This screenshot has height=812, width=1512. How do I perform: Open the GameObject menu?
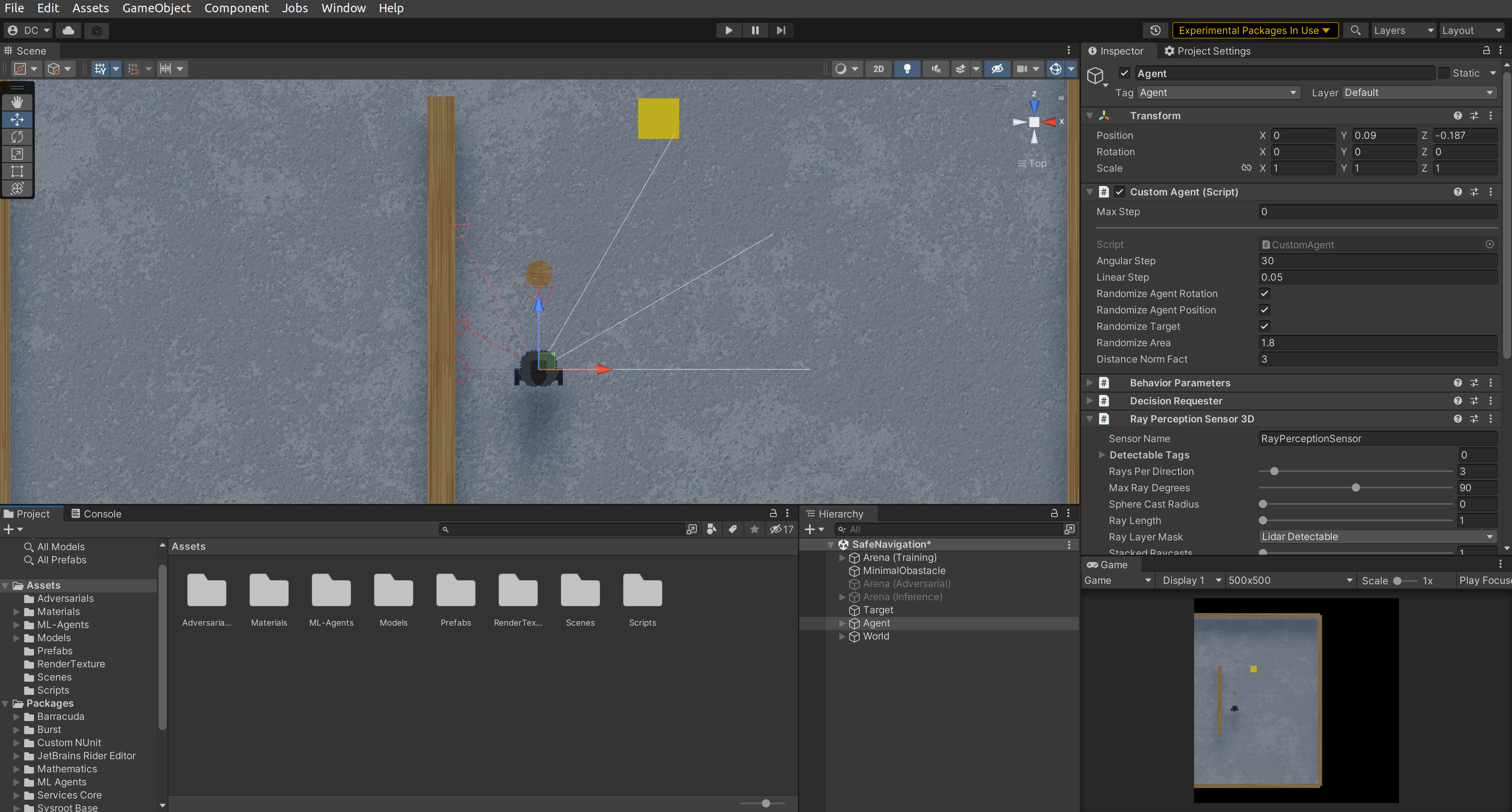[x=156, y=8]
